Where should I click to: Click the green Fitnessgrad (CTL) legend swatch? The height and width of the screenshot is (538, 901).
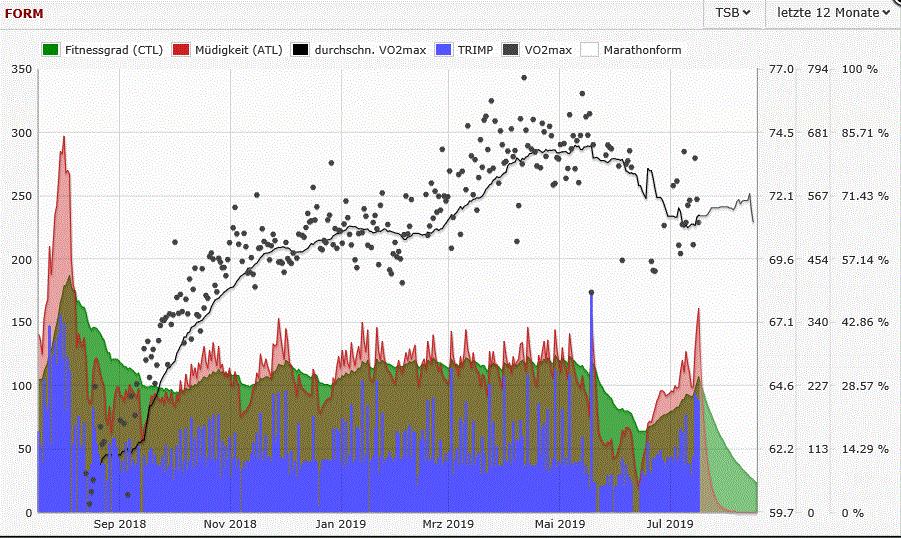click(x=52, y=49)
